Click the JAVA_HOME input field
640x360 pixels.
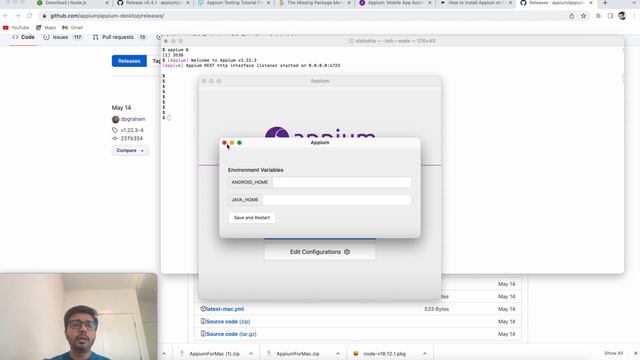tap(337, 200)
